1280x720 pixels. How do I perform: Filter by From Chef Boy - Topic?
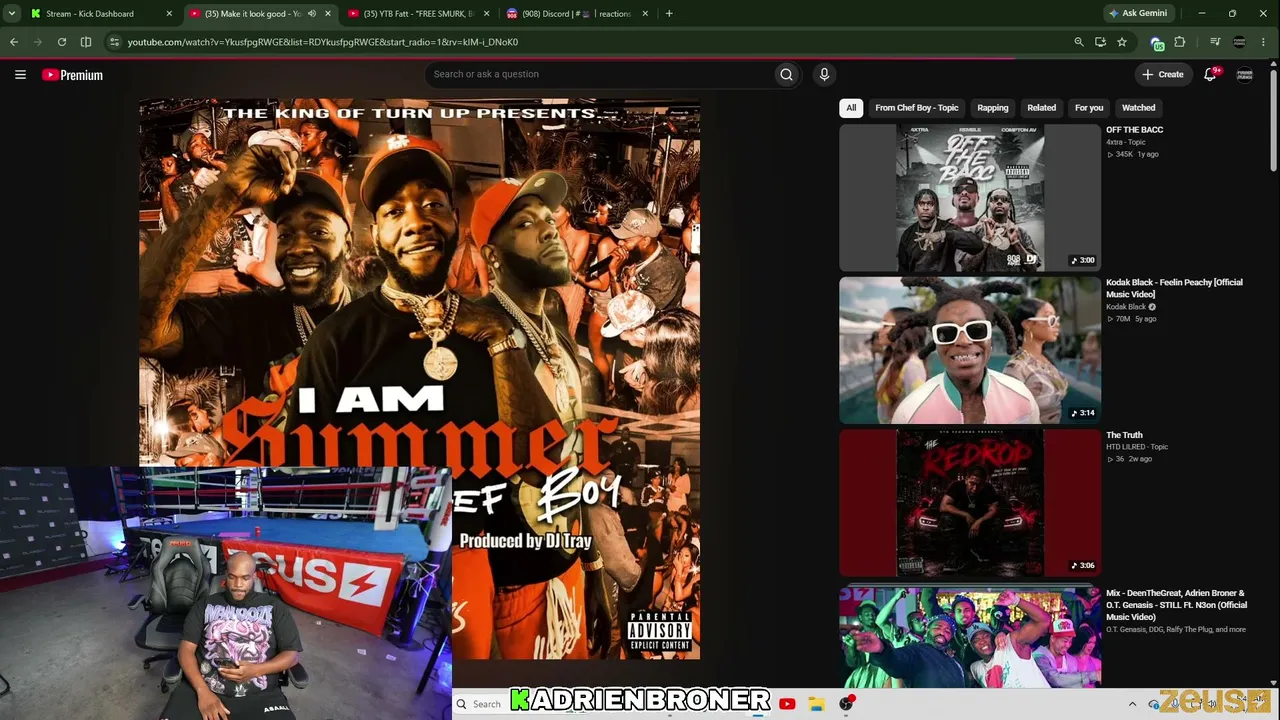tap(916, 108)
